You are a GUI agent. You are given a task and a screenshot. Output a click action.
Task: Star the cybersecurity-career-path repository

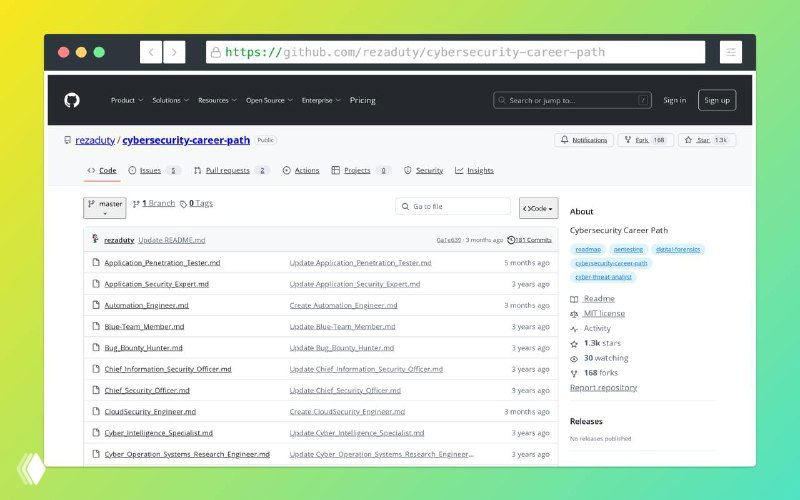coord(707,140)
